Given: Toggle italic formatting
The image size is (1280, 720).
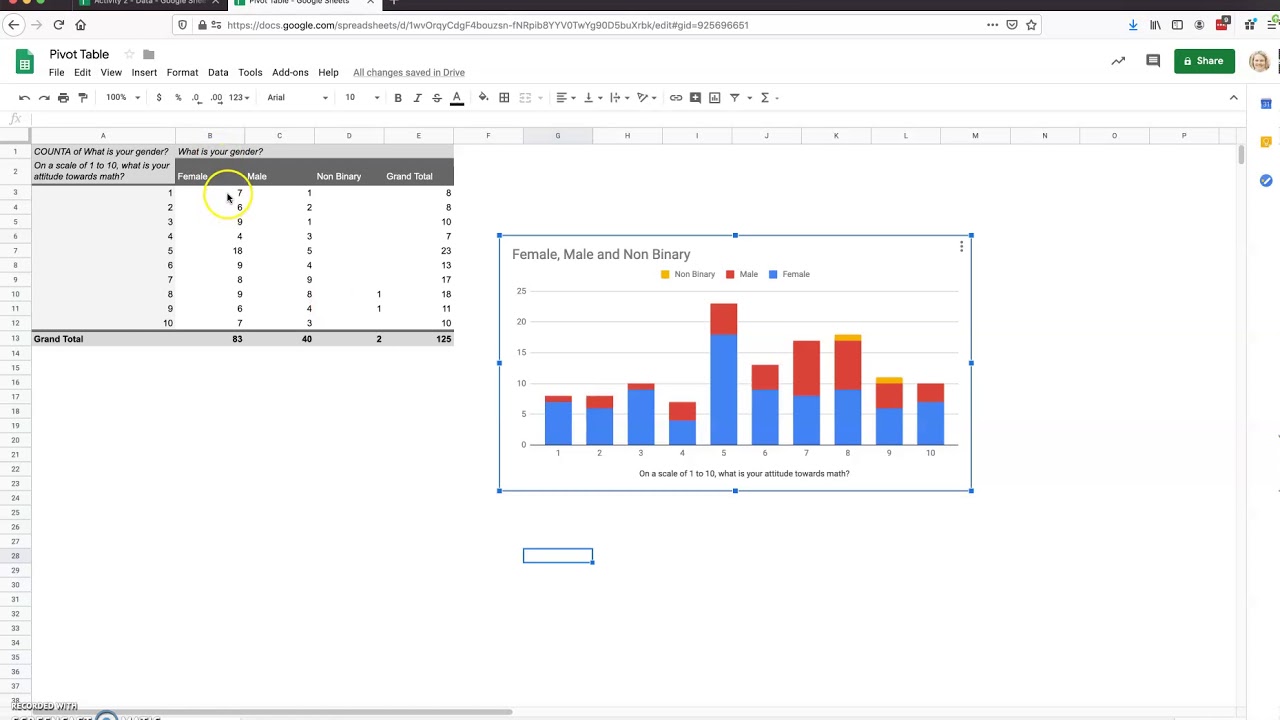Looking at the screenshot, I should point(417,97).
